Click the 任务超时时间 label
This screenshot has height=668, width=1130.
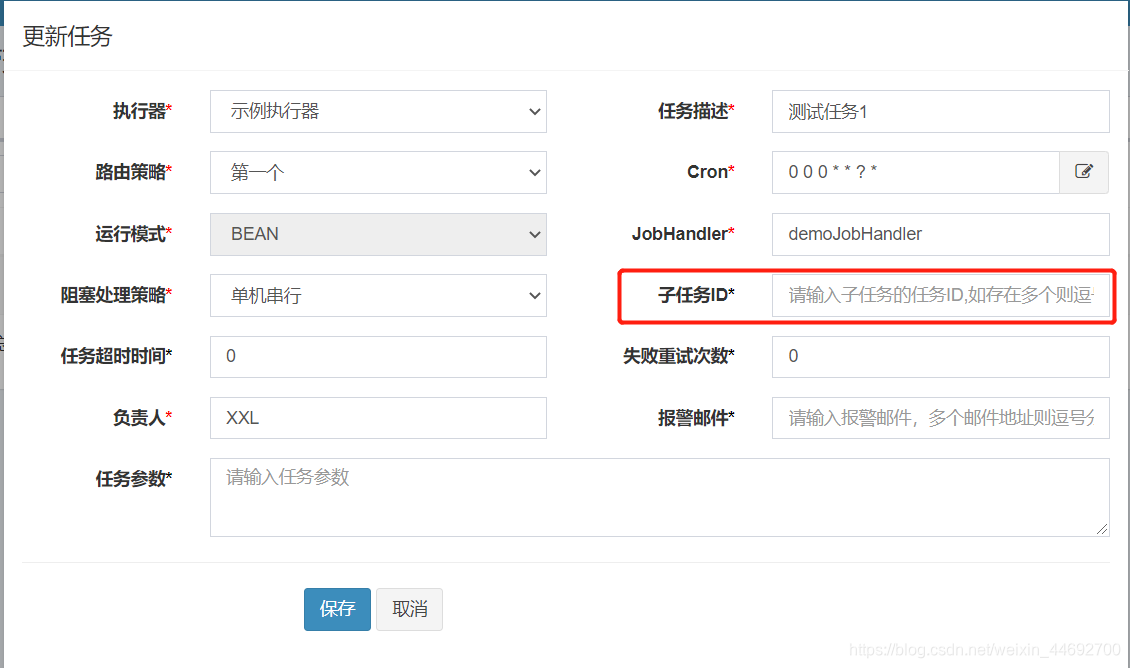pos(116,356)
